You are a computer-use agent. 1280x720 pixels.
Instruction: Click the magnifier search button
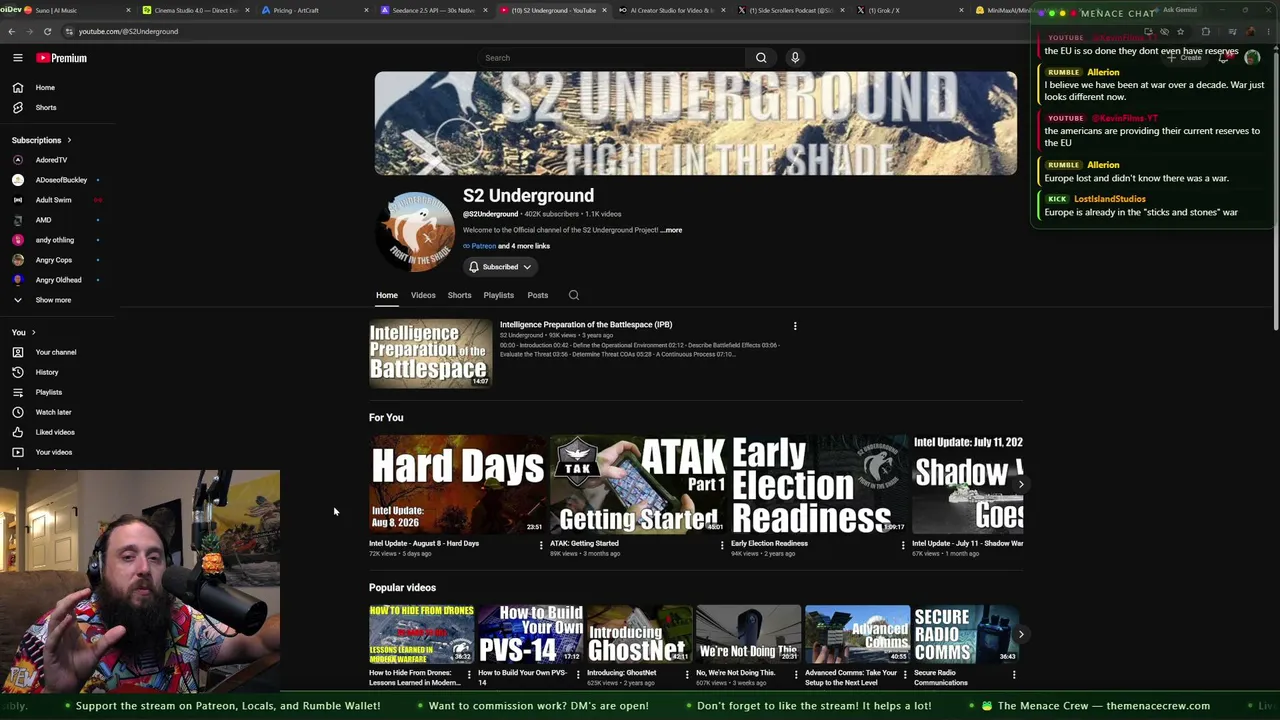click(761, 58)
